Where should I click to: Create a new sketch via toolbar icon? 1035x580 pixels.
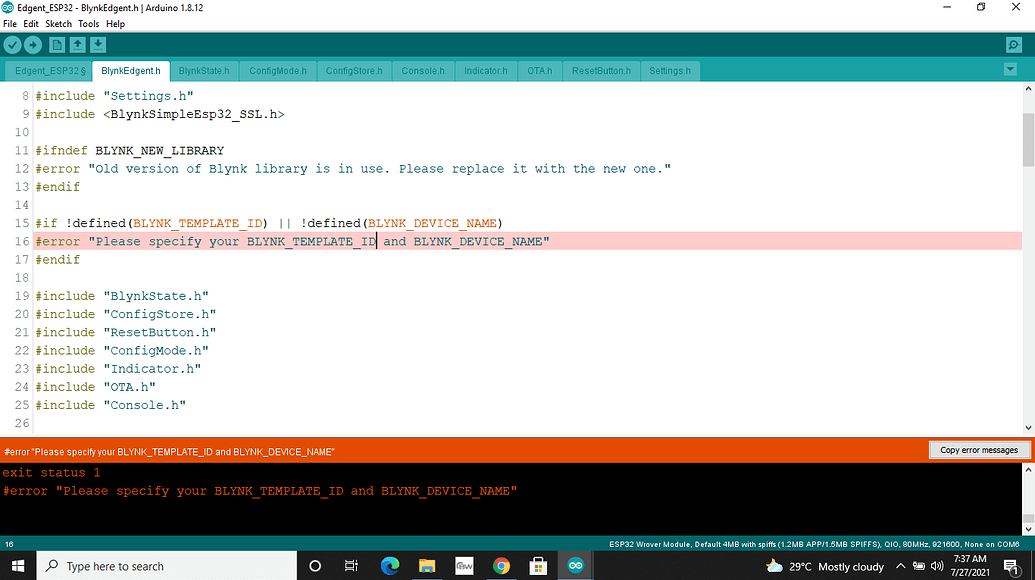[57, 44]
